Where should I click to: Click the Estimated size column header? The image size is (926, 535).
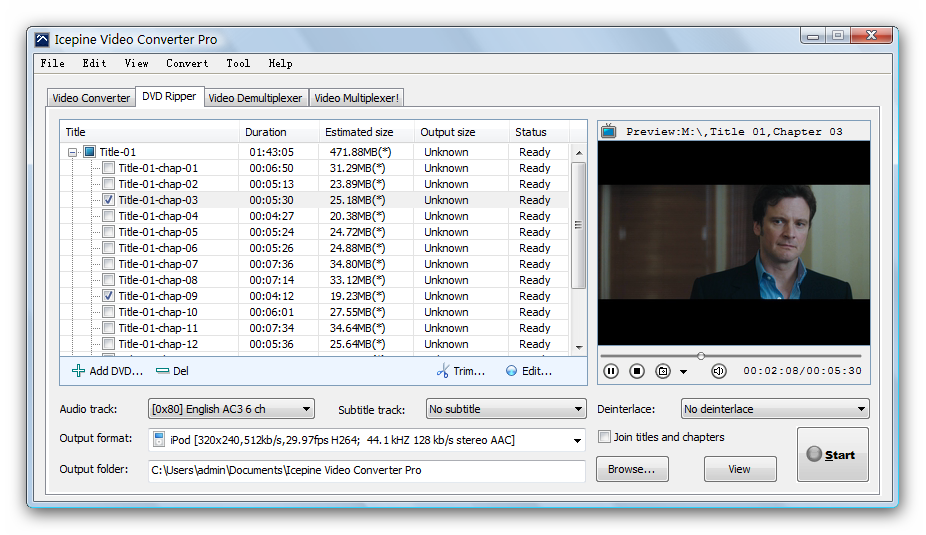click(366, 132)
